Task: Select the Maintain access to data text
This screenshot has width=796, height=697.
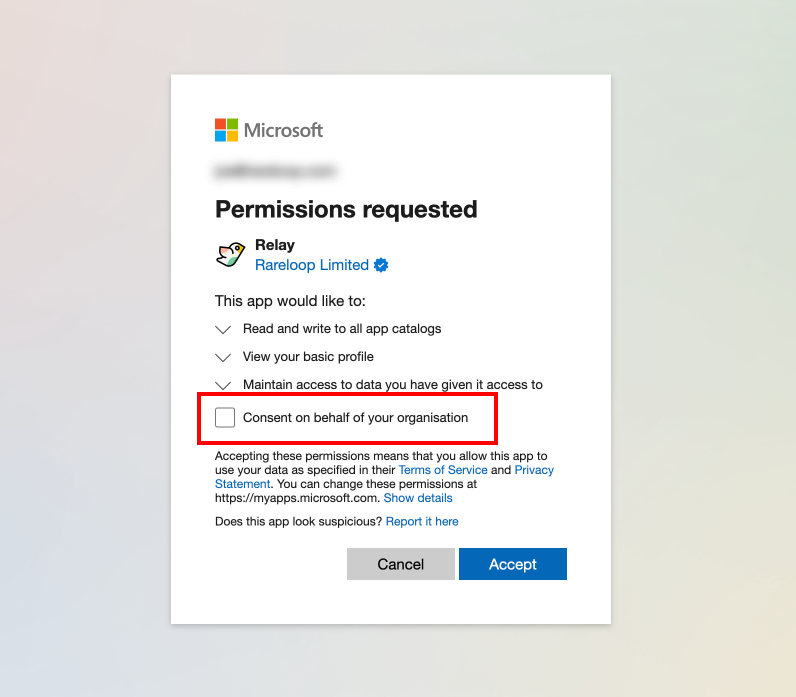Action: tap(392, 385)
